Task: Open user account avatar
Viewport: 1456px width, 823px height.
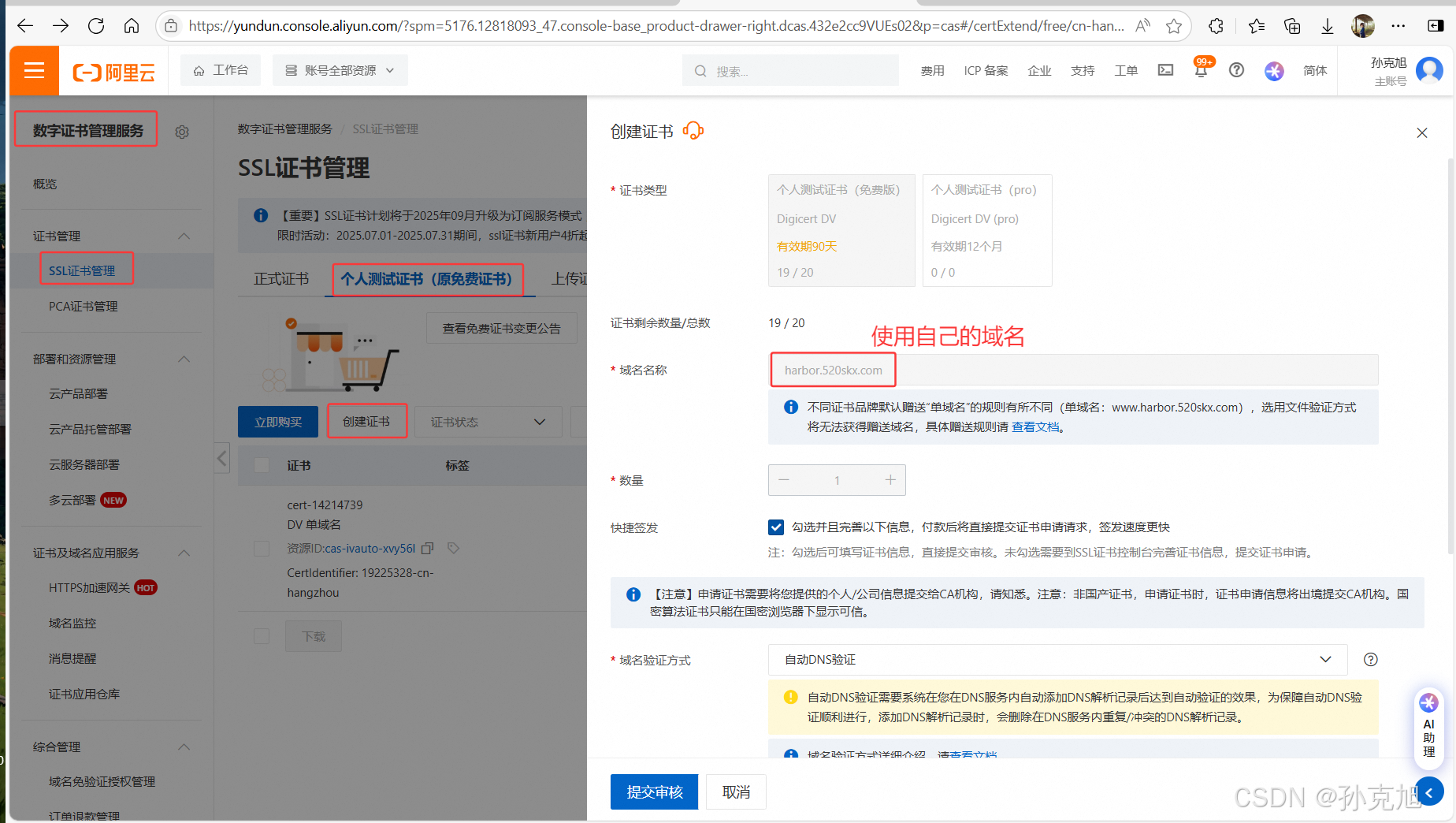Action: coord(1429,70)
